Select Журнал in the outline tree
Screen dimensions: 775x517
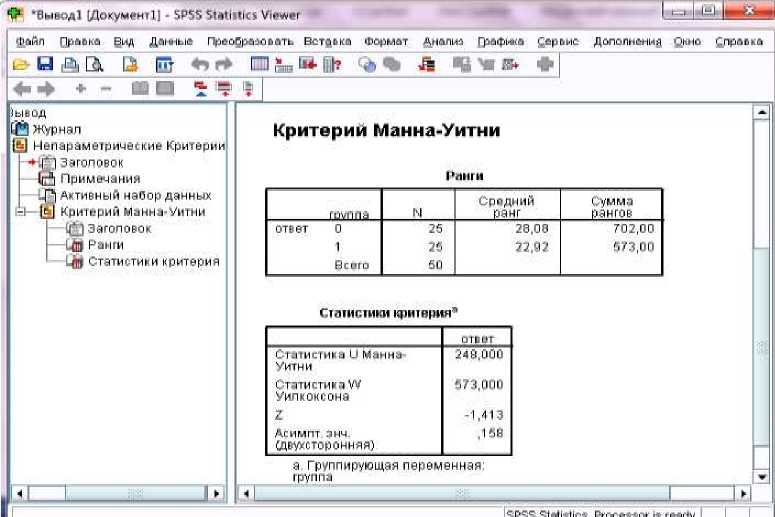[x=56, y=129]
